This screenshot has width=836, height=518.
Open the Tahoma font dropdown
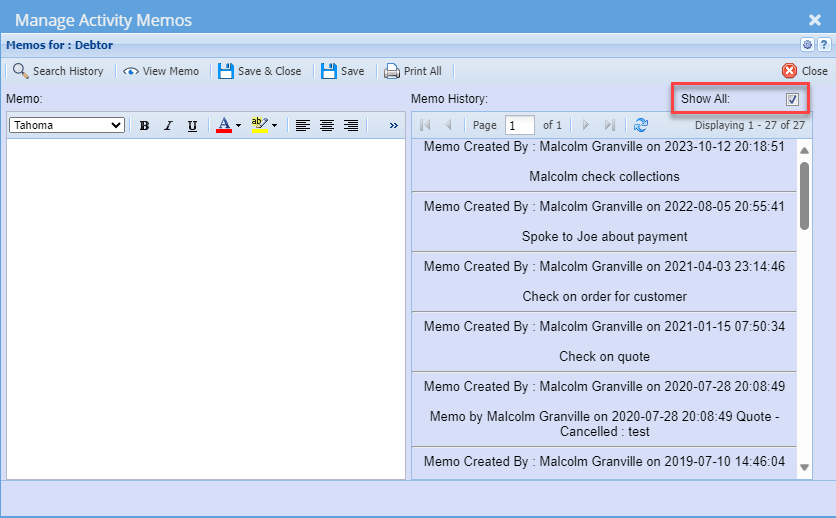pyautogui.click(x=67, y=125)
